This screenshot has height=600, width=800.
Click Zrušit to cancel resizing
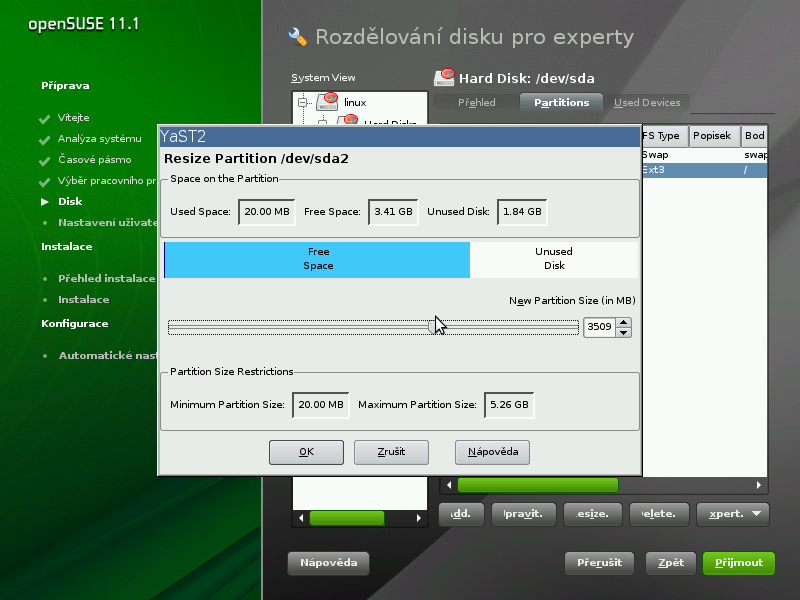[391, 452]
